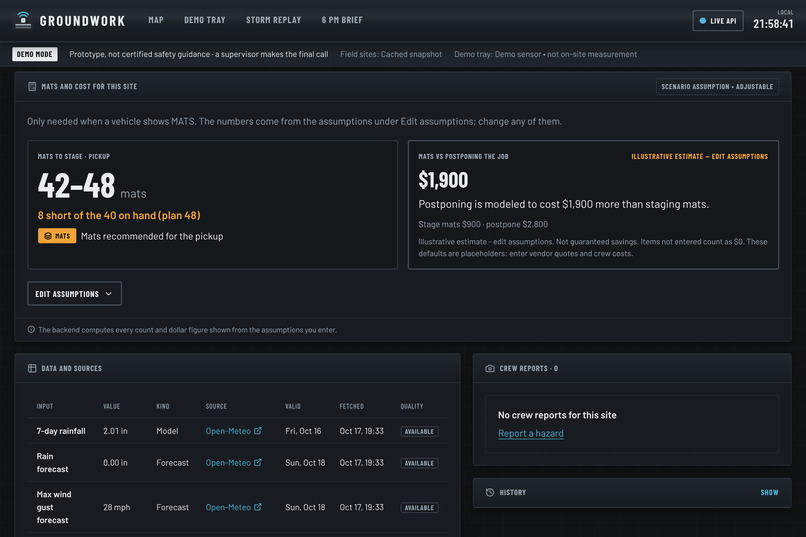Click the Crew Reports · 0 heading
Viewport: 806px width, 537px height.
pyautogui.click(x=528, y=368)
